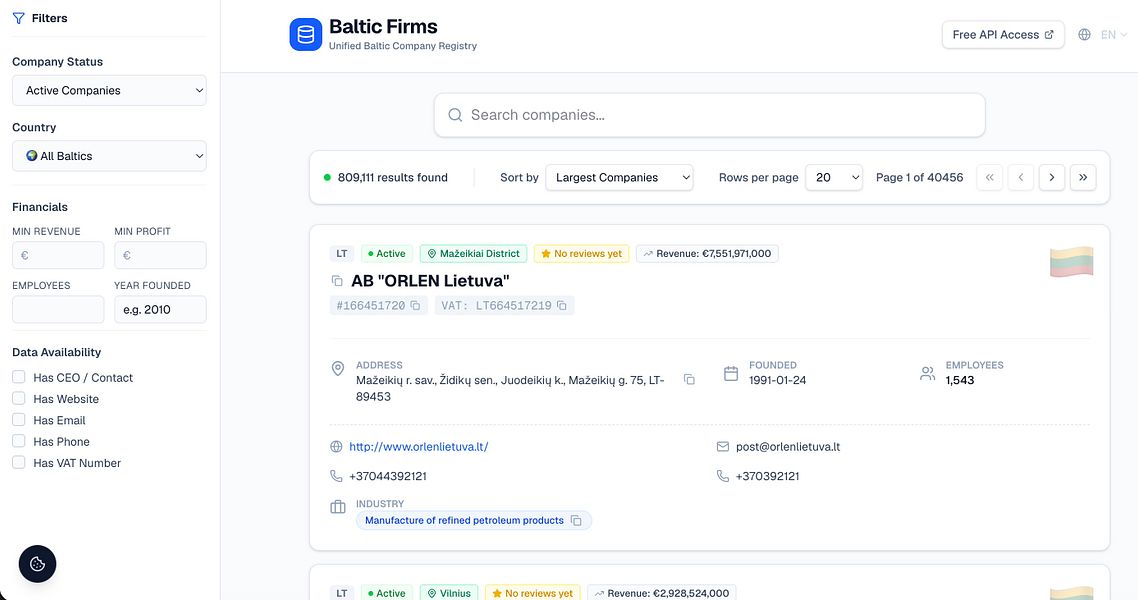This screenshot has height=600, width=1138.
Task: Click the magnifier icon in the search box
Action: 455,115
